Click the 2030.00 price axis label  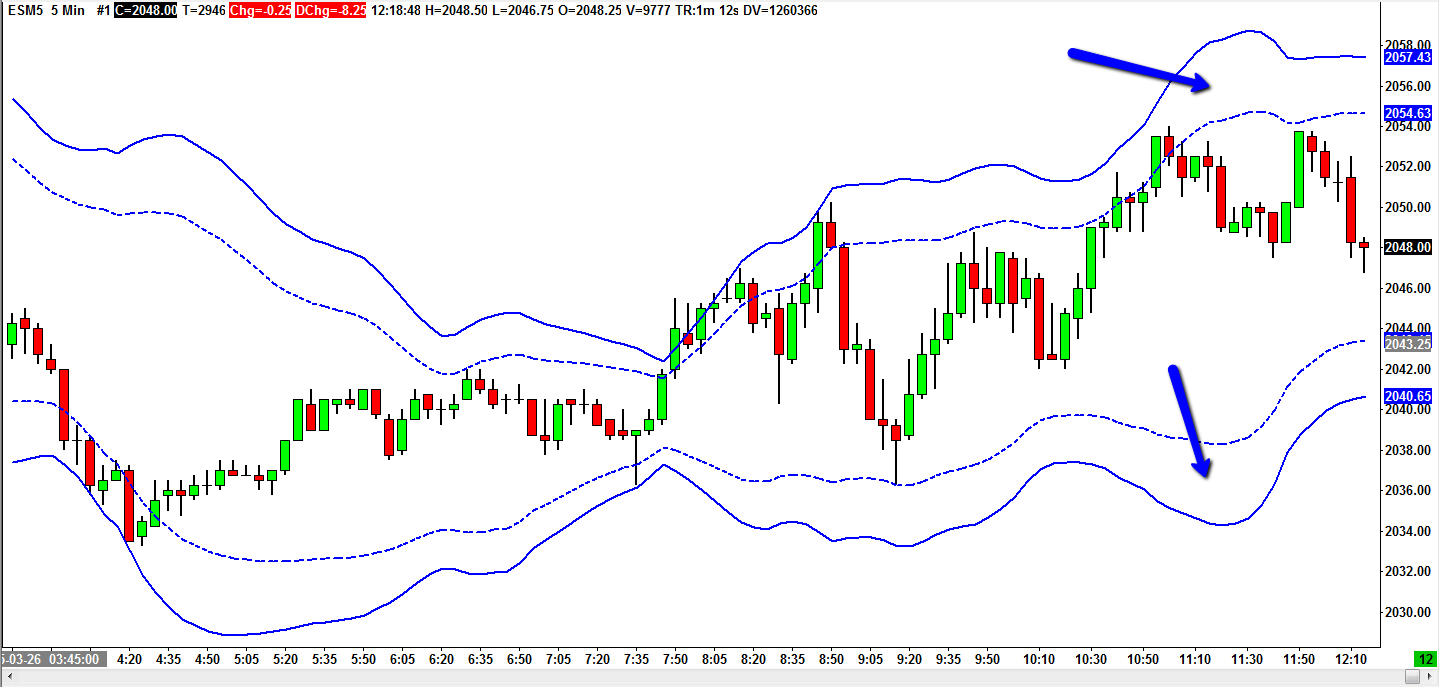click(x=1408, y=612)
